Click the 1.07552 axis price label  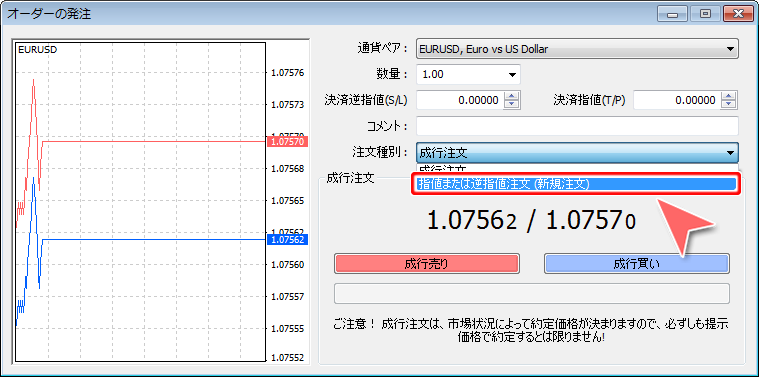pyautogui.click(x=288, y=358)
